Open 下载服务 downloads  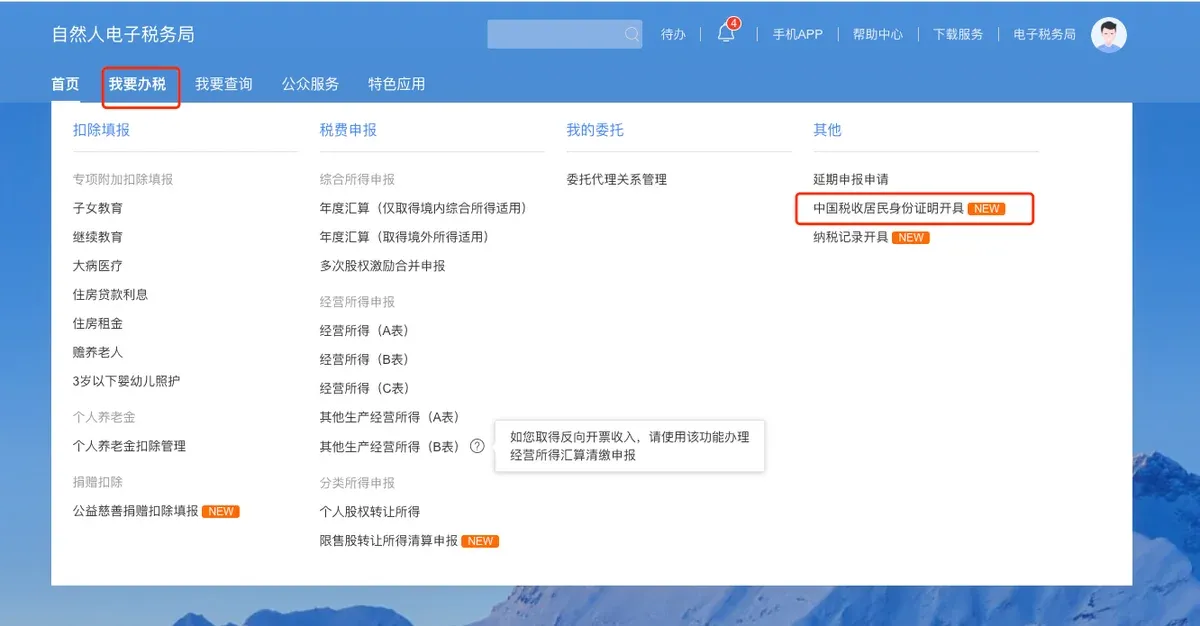958,33
